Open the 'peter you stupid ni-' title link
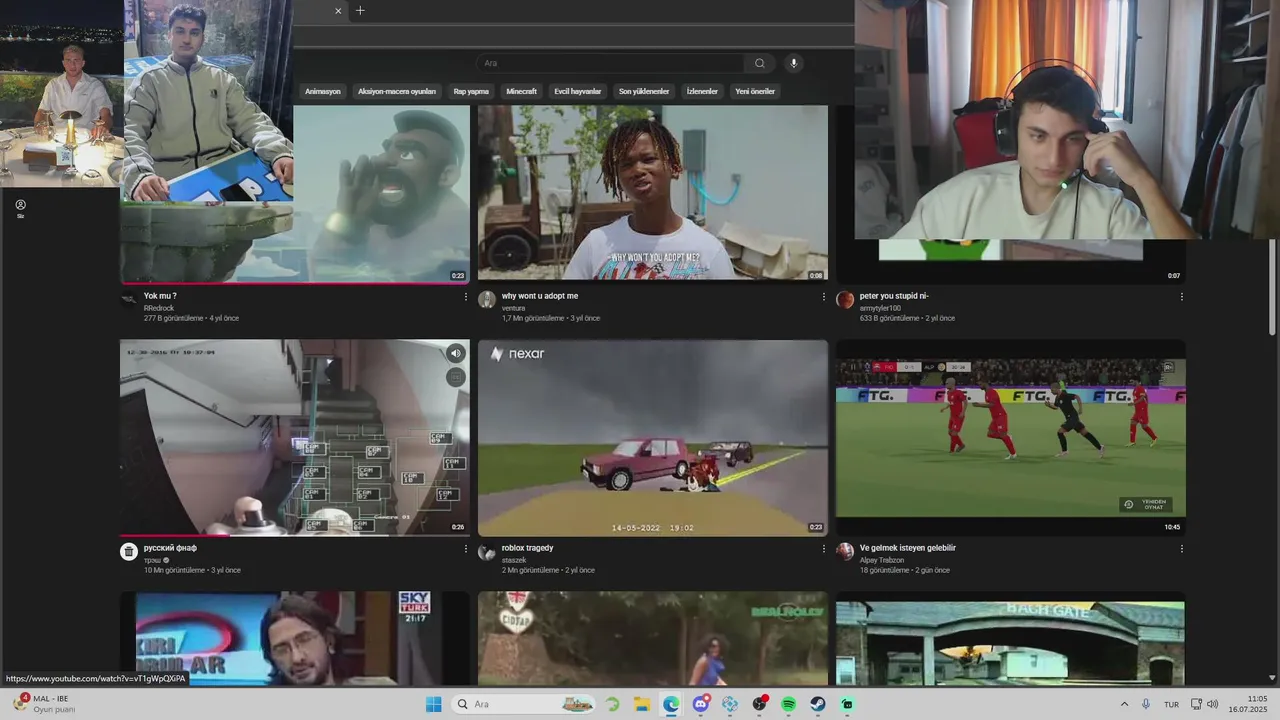The width and height of the screenshot is (1280, 720). (x=894, y=296)
